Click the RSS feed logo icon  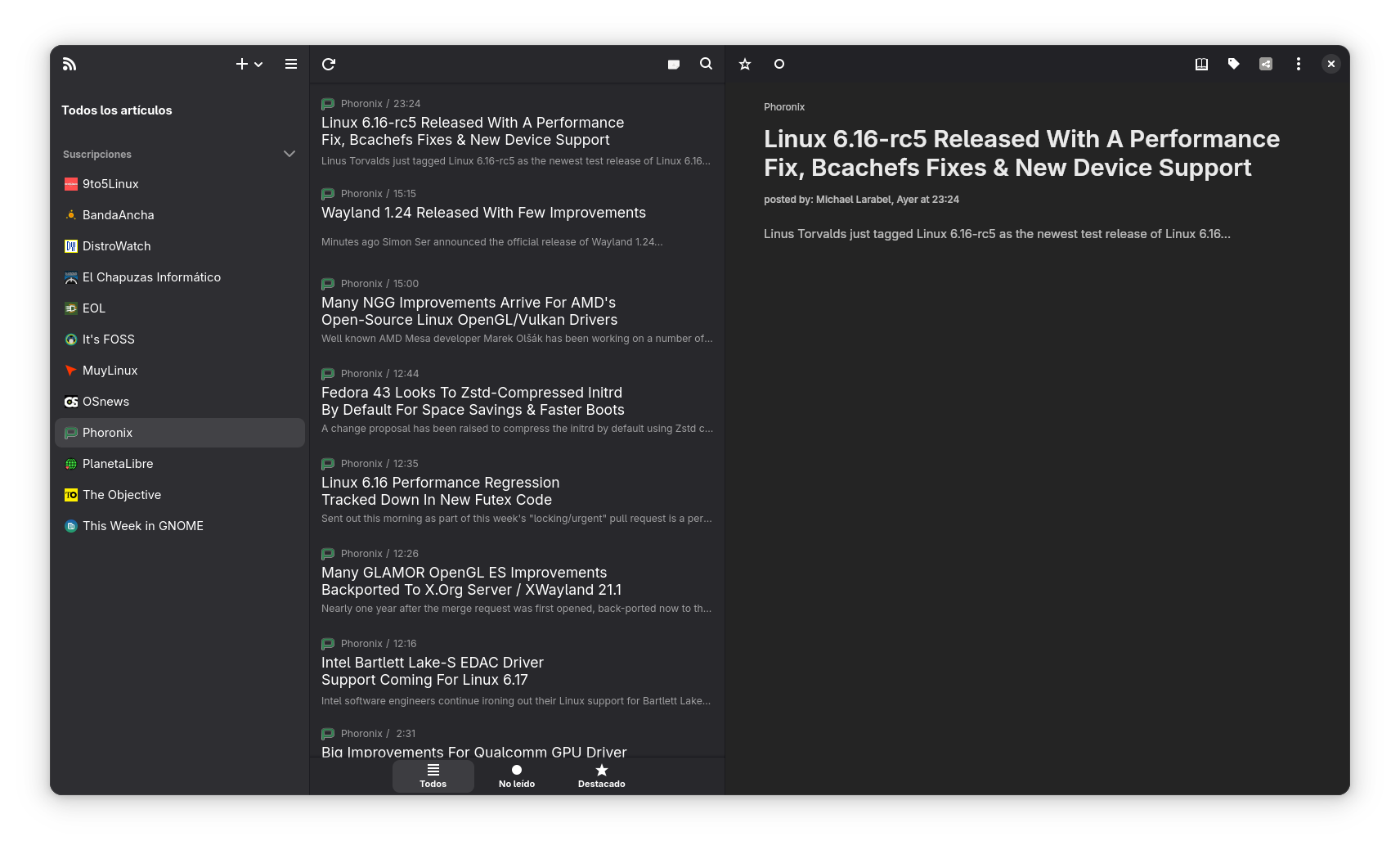70,64
